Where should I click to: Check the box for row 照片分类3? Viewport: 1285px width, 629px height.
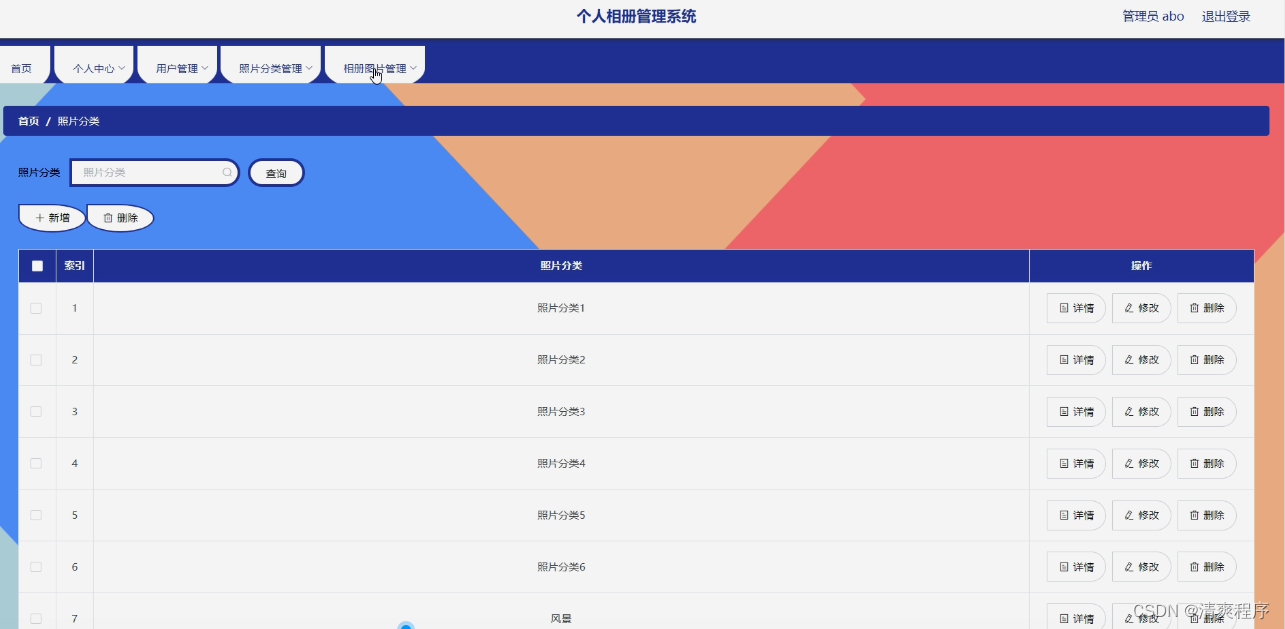[x=36, y=412]
